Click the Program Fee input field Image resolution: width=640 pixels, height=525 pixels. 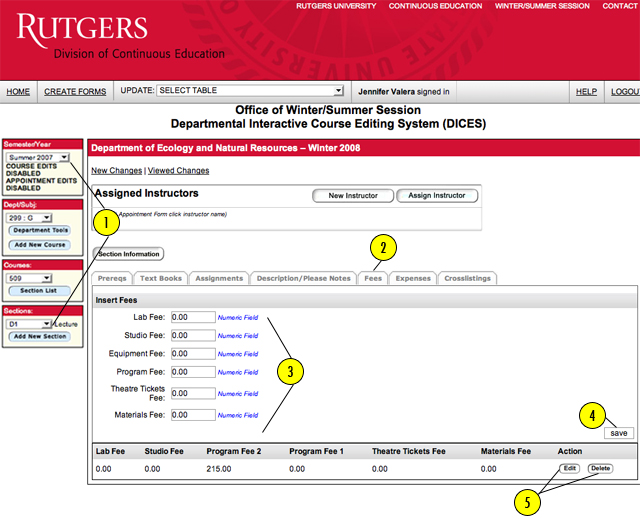[x=193, y=372]
